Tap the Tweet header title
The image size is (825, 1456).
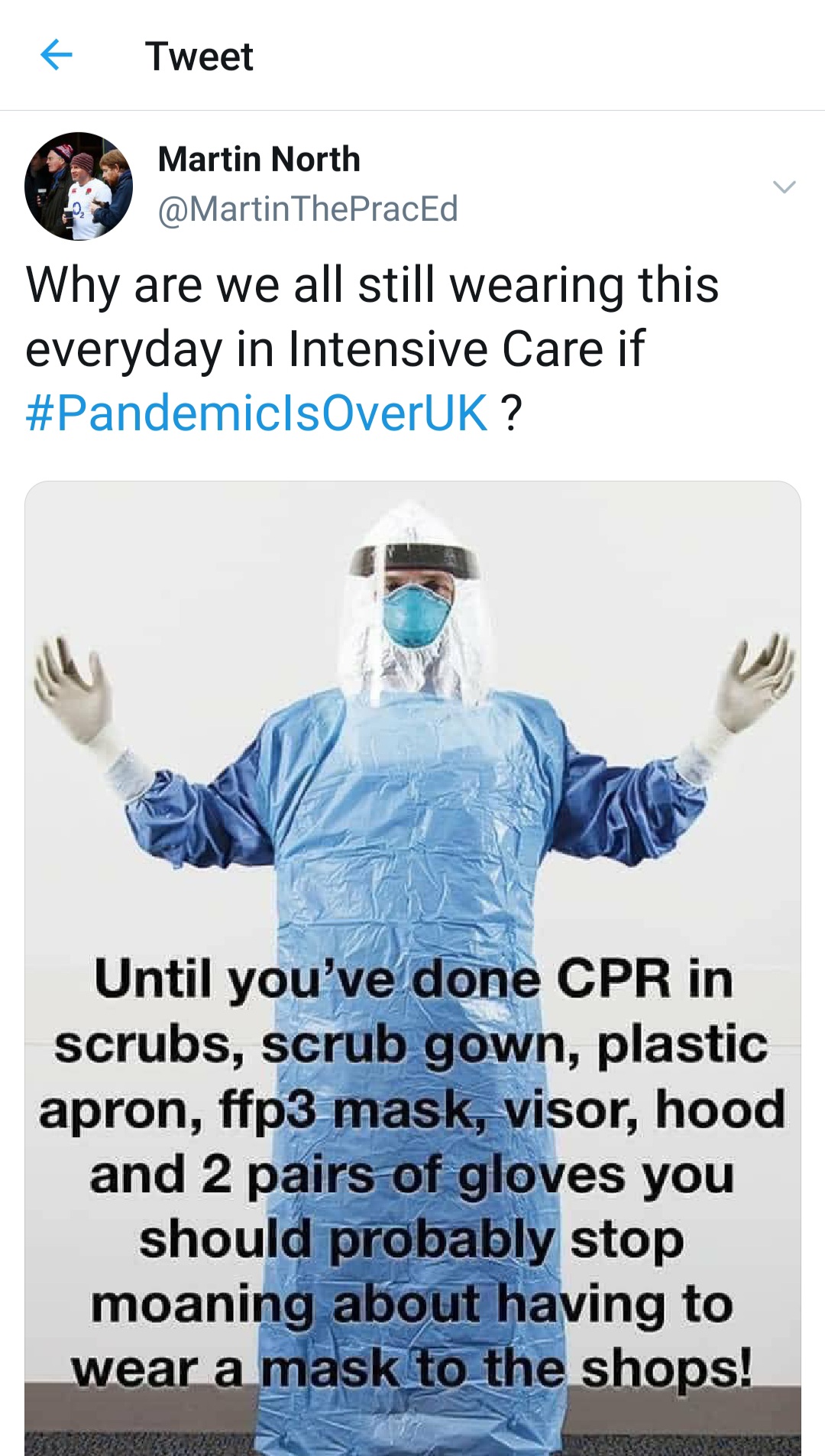tap(199, 56)
